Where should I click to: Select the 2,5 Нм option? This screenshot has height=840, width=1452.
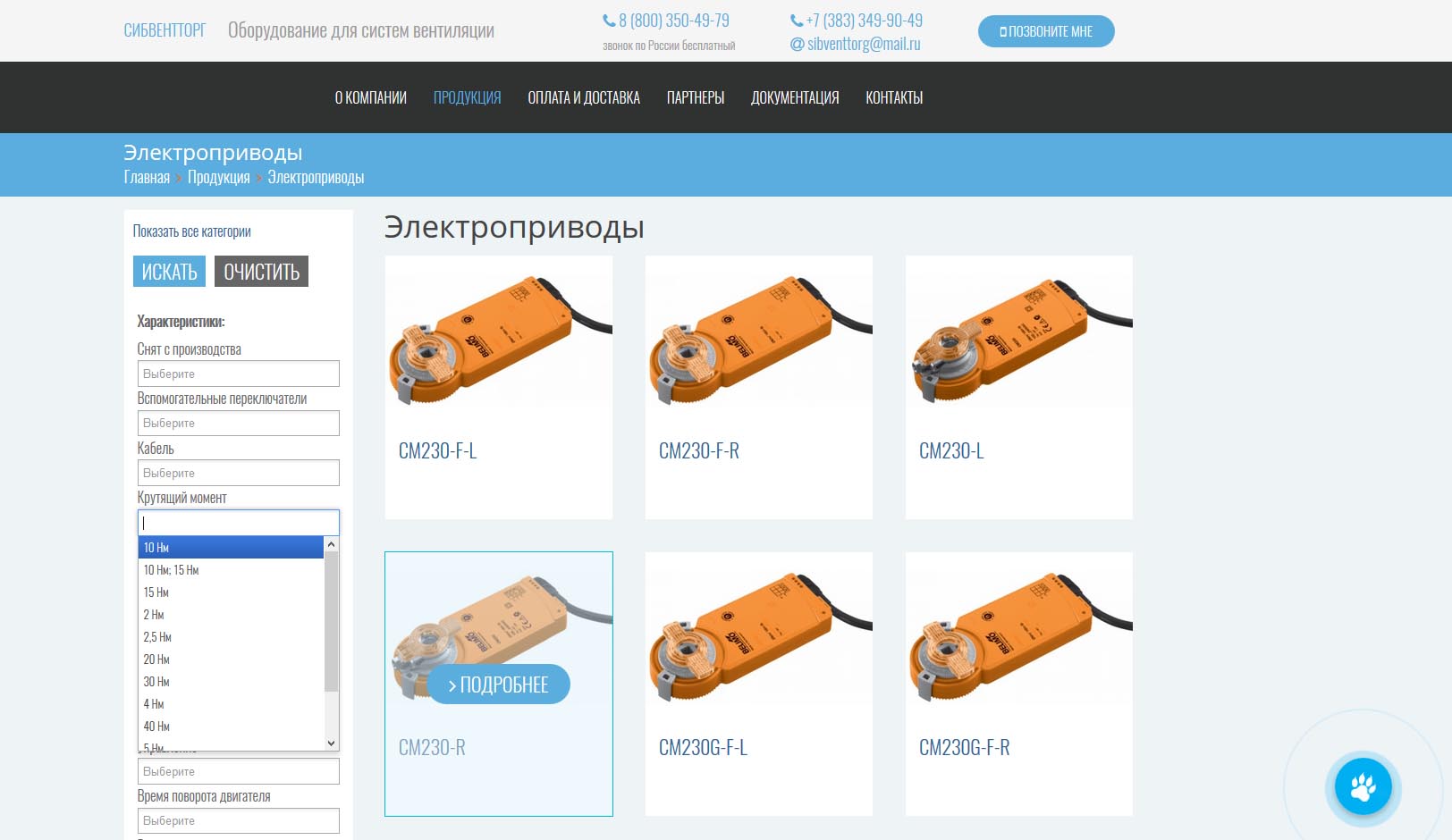pos(231,636)
